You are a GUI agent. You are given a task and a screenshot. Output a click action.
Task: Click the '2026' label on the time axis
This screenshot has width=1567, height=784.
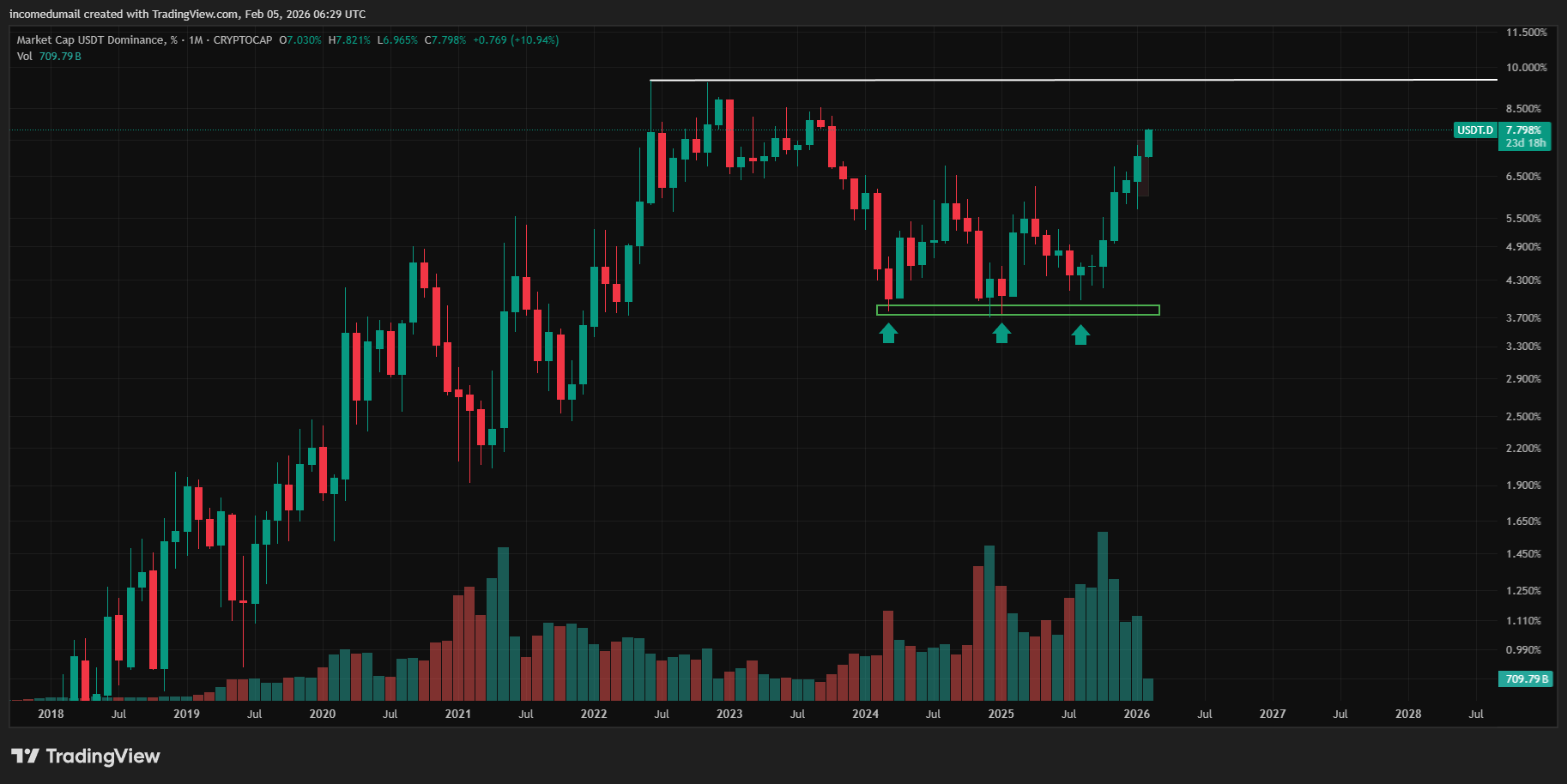tap(1137, 714)
